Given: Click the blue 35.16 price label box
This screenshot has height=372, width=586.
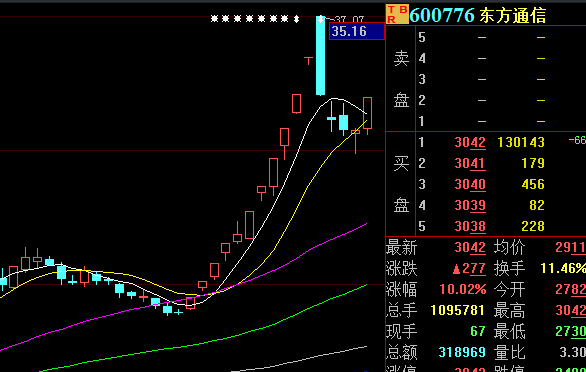Looking at the screenshot, I should coord(357,31).
